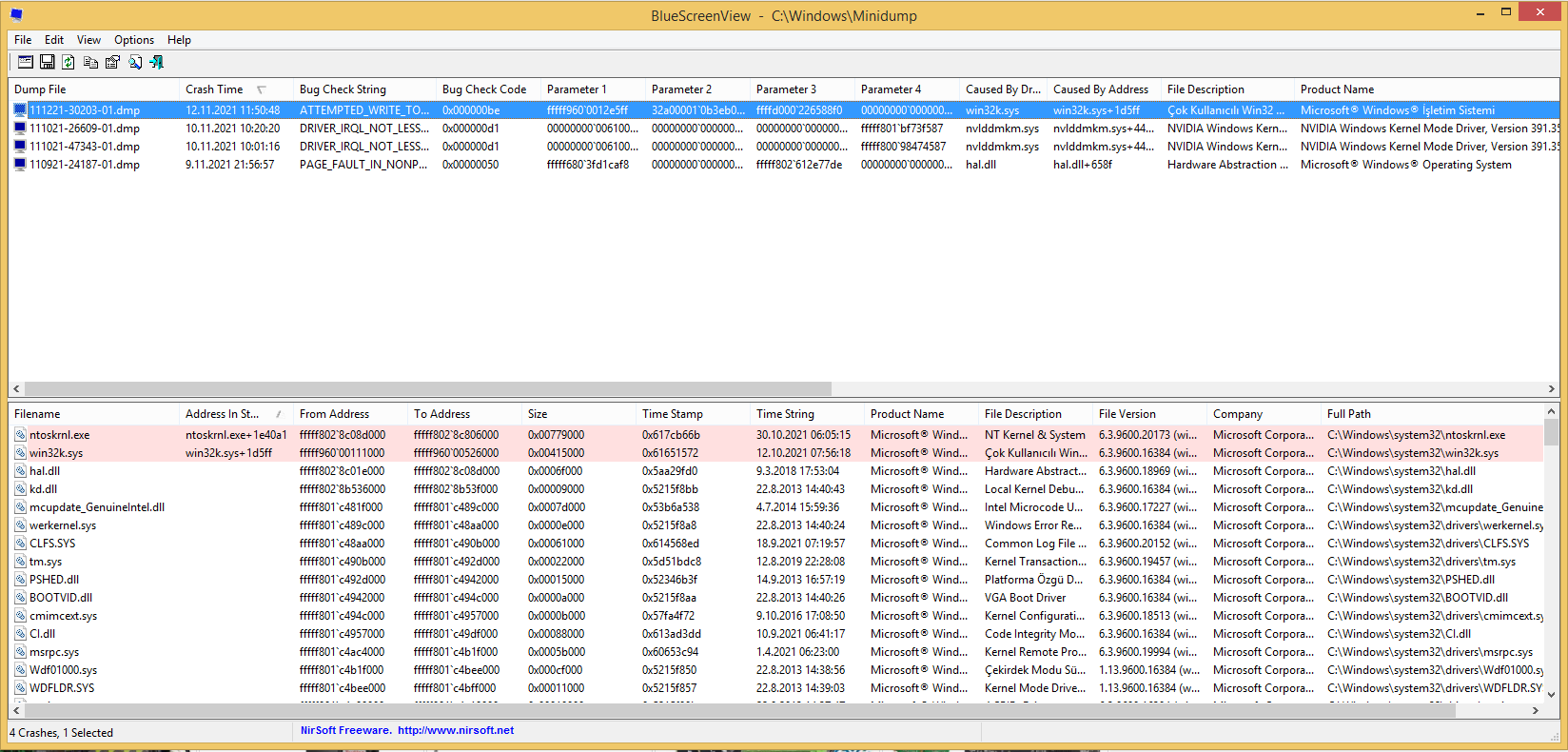The height and width of the screenshot is (752, 1568).
Task: Click the 0x000000be bug check code cell
Action: [471, 110]
